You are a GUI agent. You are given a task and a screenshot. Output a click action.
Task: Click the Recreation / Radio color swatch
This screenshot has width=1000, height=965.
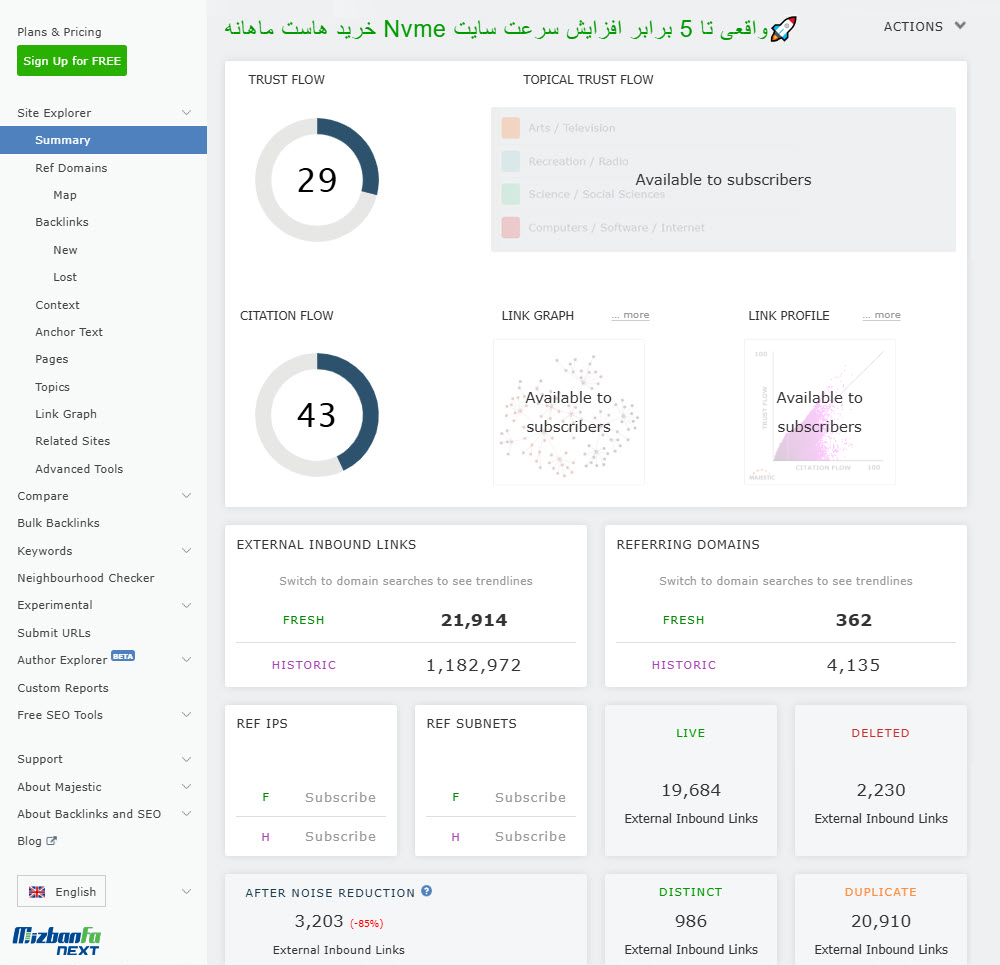coord(511,161)
